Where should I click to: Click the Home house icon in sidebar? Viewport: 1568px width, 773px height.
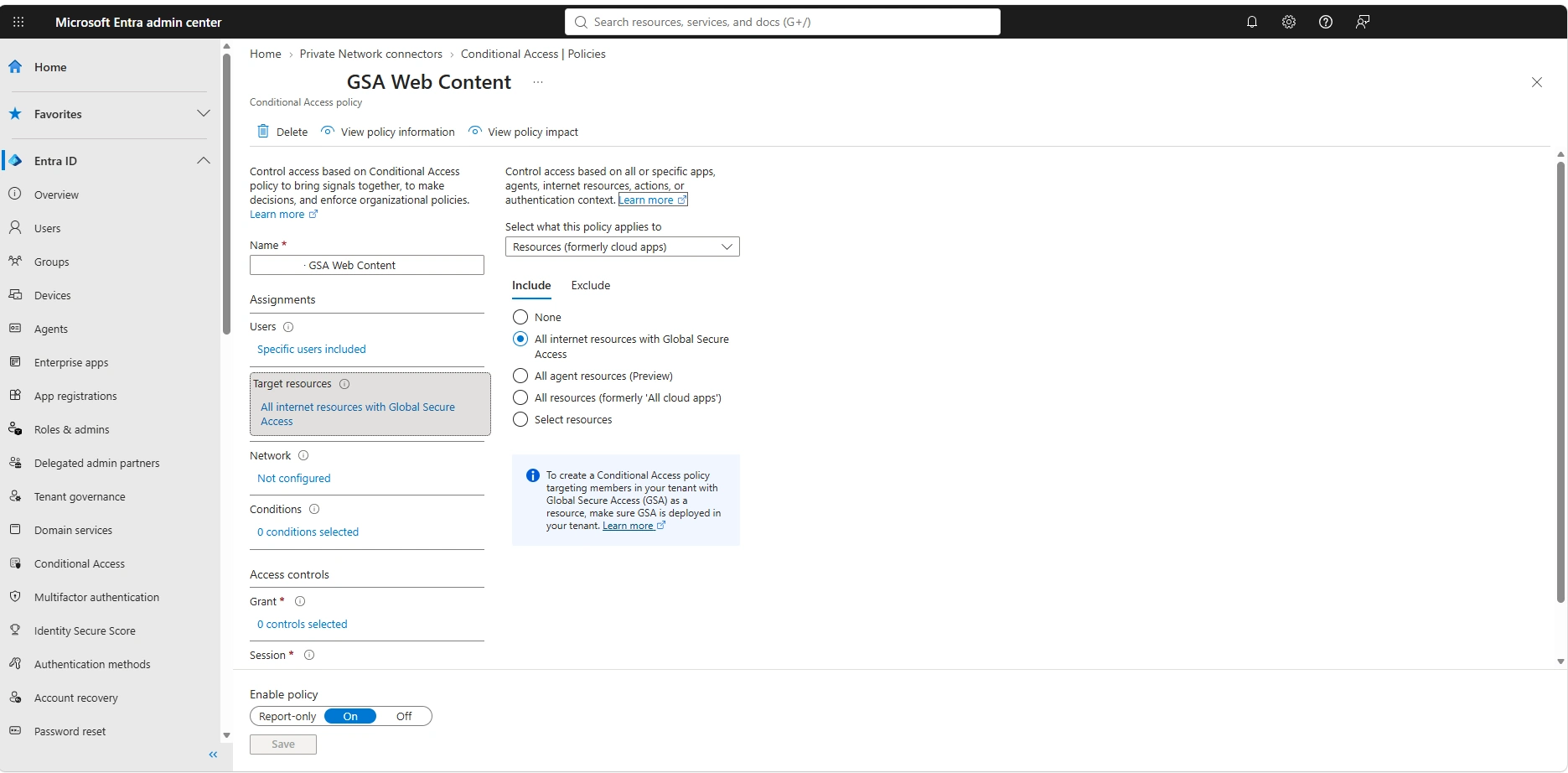[15, 66]
